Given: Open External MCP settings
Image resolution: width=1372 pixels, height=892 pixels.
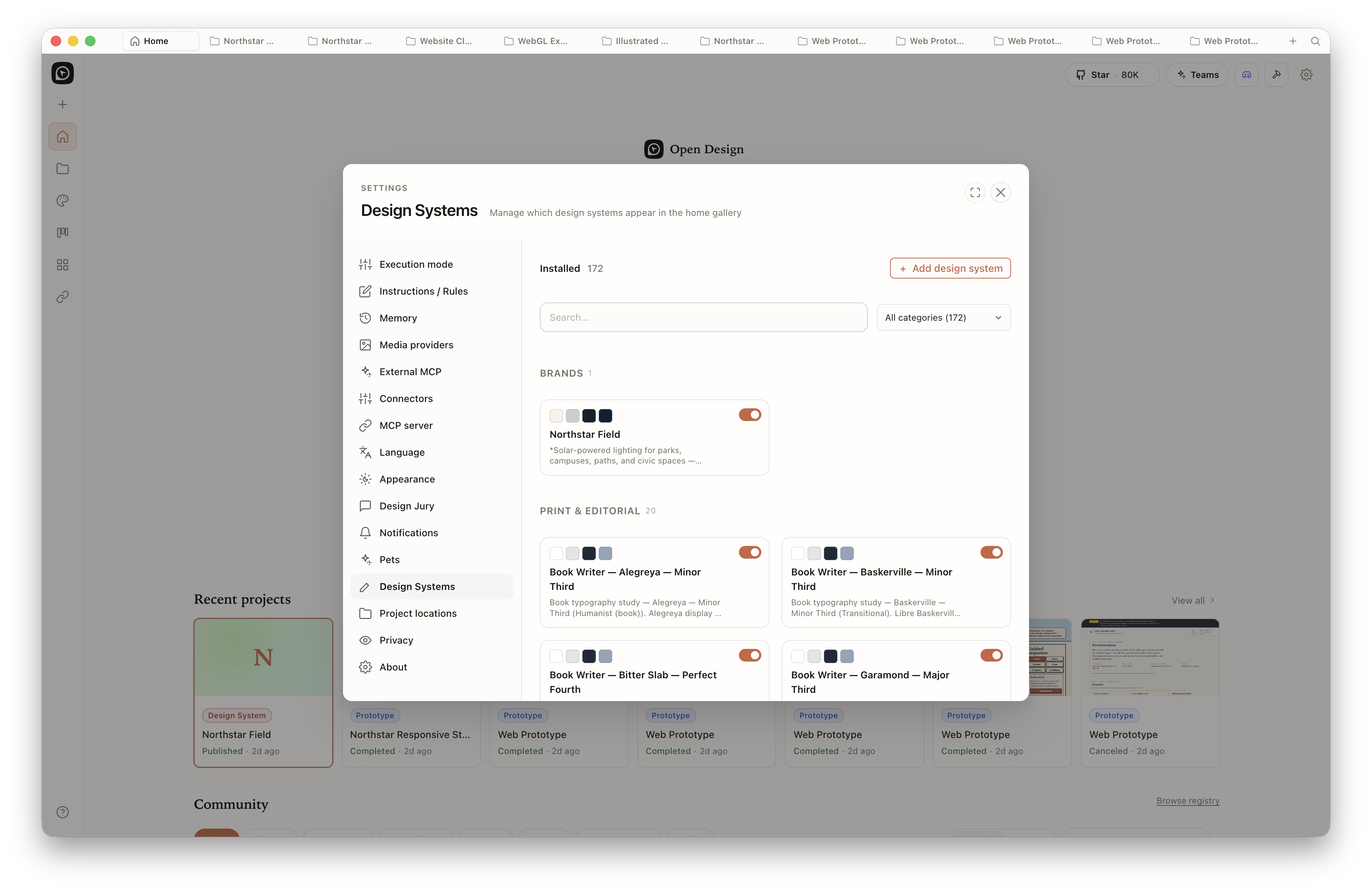Looking at the screenshot, I should click(x=432, y=371).
